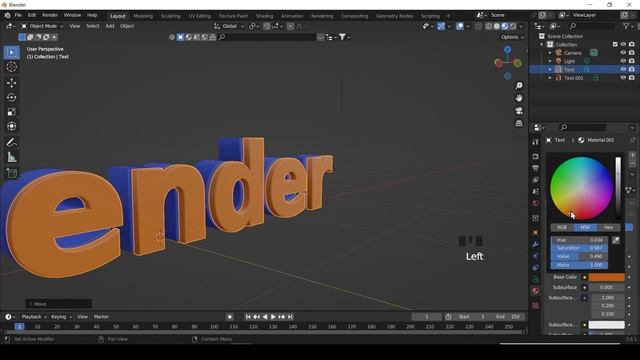Switch to the Shading workspace tab
The image size is (640, 360).
pos(264,16)
